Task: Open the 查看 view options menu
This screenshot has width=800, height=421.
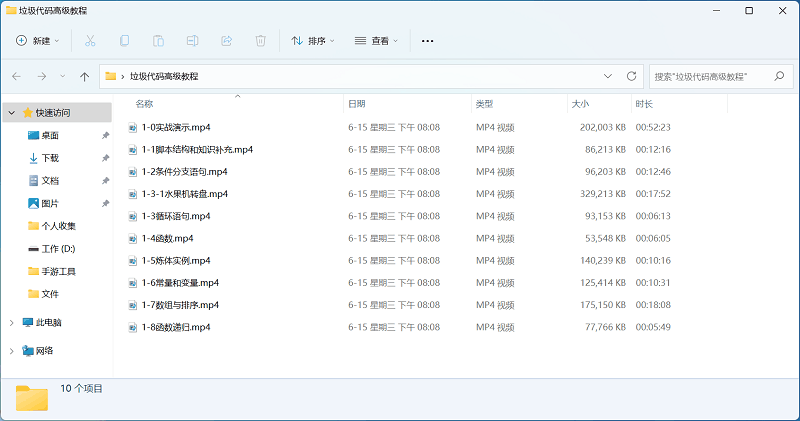Action: coord(376,41)
